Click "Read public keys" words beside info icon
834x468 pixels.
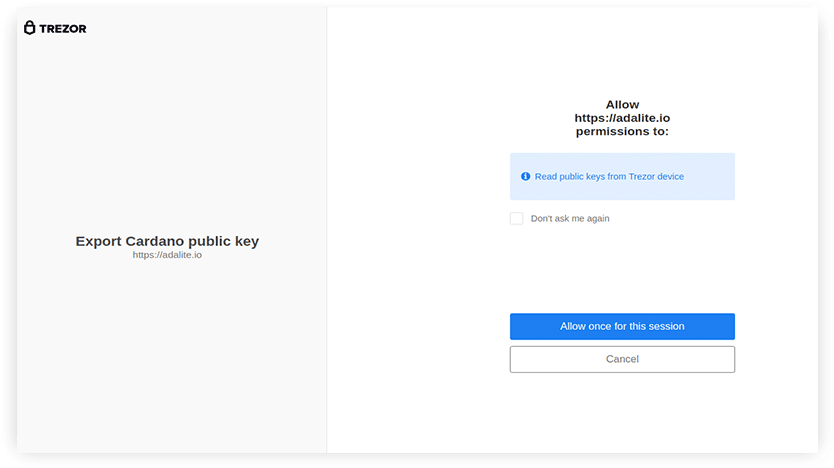(570, 177)
